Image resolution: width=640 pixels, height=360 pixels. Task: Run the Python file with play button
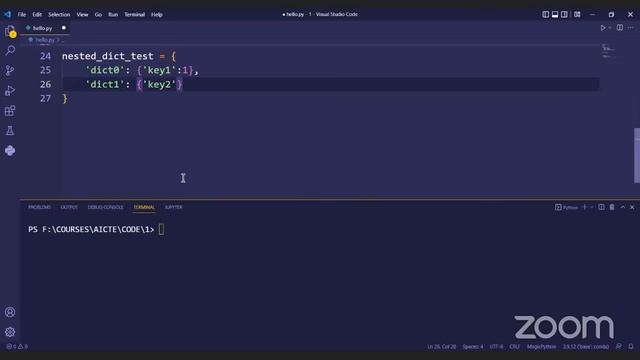point(603,28)
